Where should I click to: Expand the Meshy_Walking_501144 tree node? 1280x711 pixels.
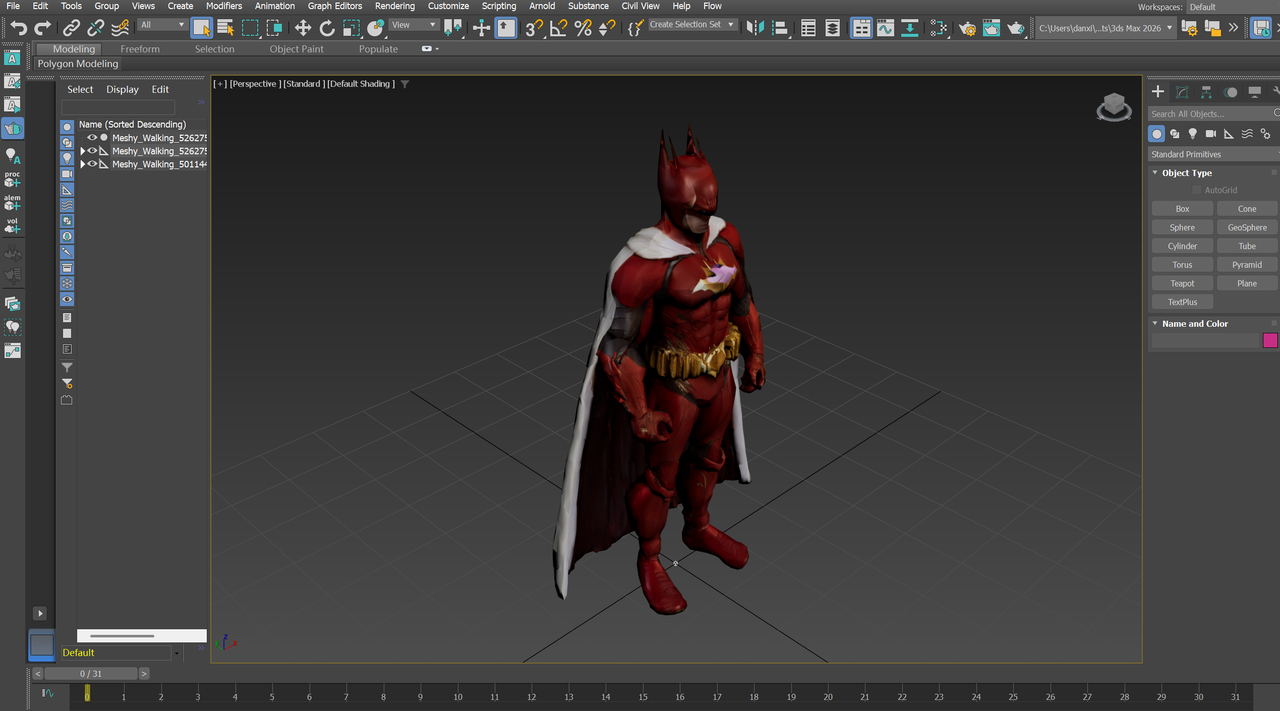coord(83,164)
